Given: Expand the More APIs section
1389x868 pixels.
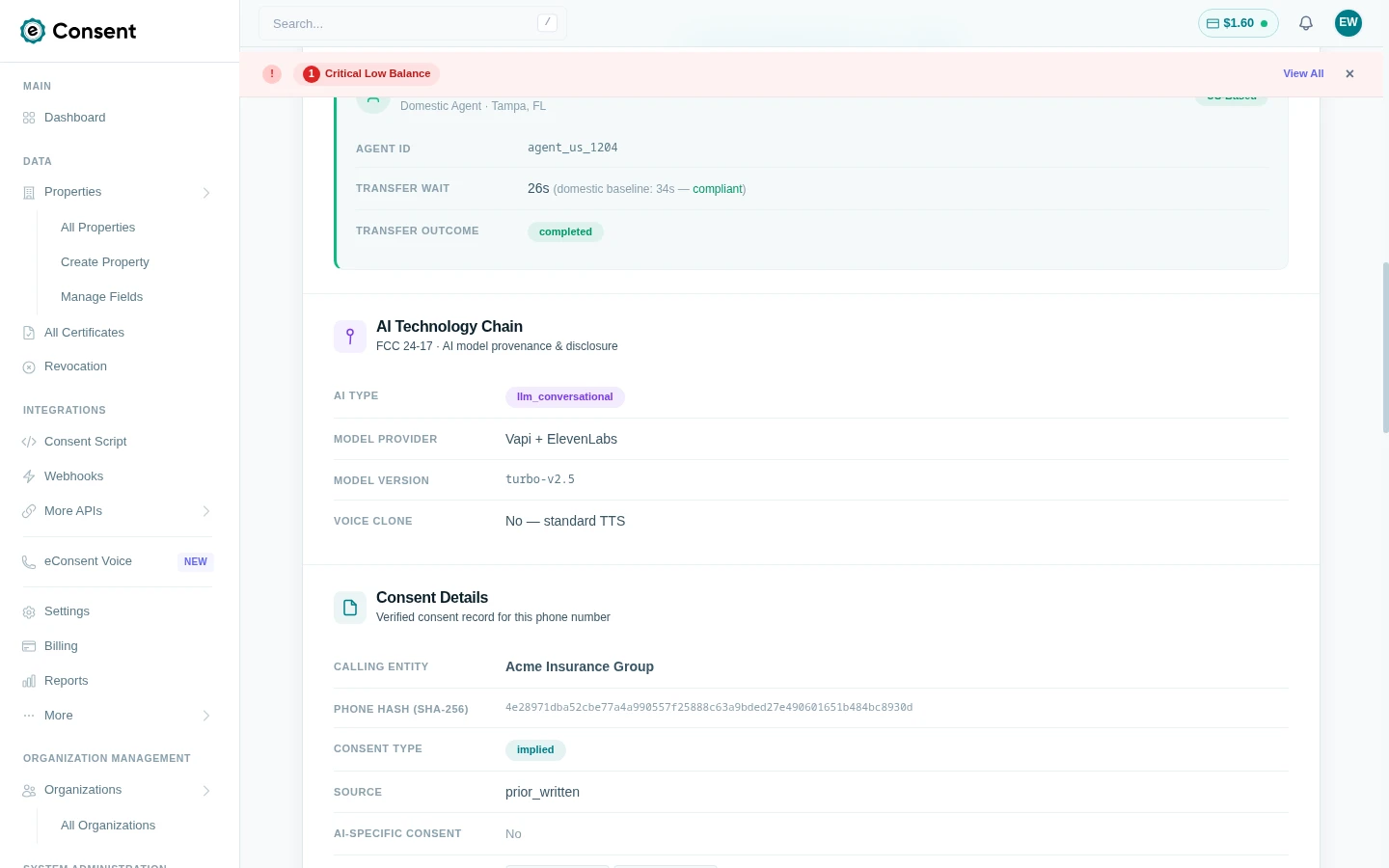Looking at the screenshot, I should point(206,511).
